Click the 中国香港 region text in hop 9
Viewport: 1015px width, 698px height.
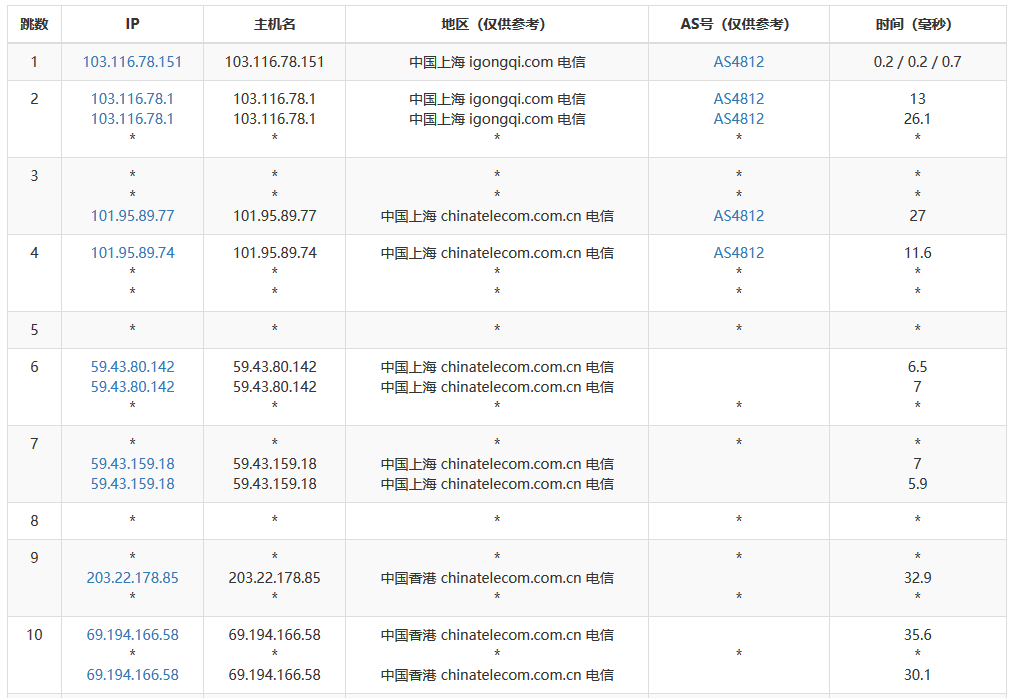point(408,578)
